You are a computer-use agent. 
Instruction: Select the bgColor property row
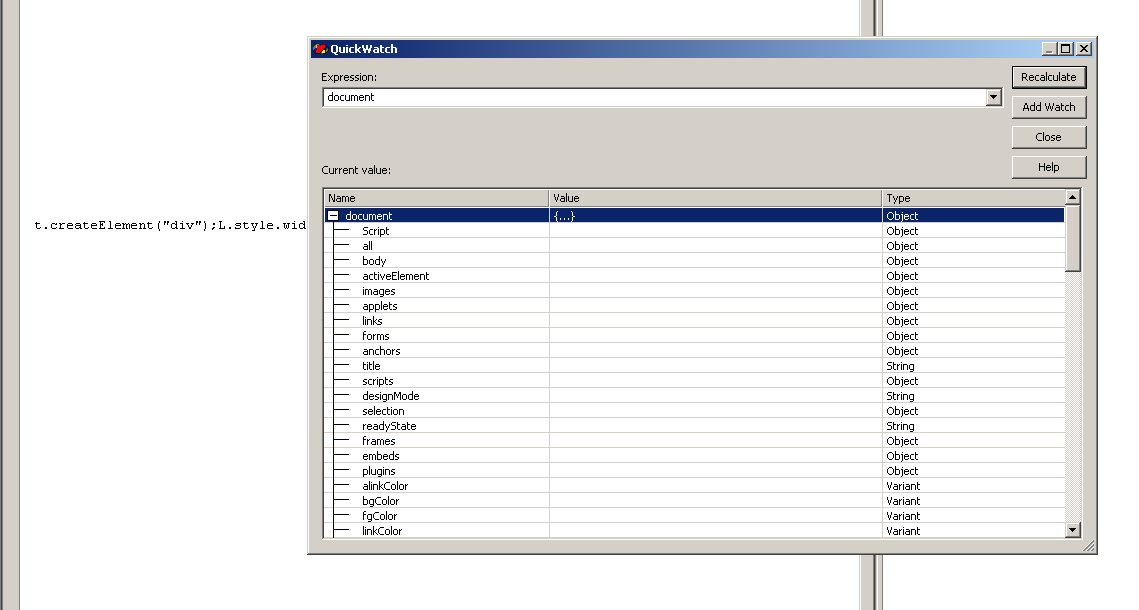point(380,501)
